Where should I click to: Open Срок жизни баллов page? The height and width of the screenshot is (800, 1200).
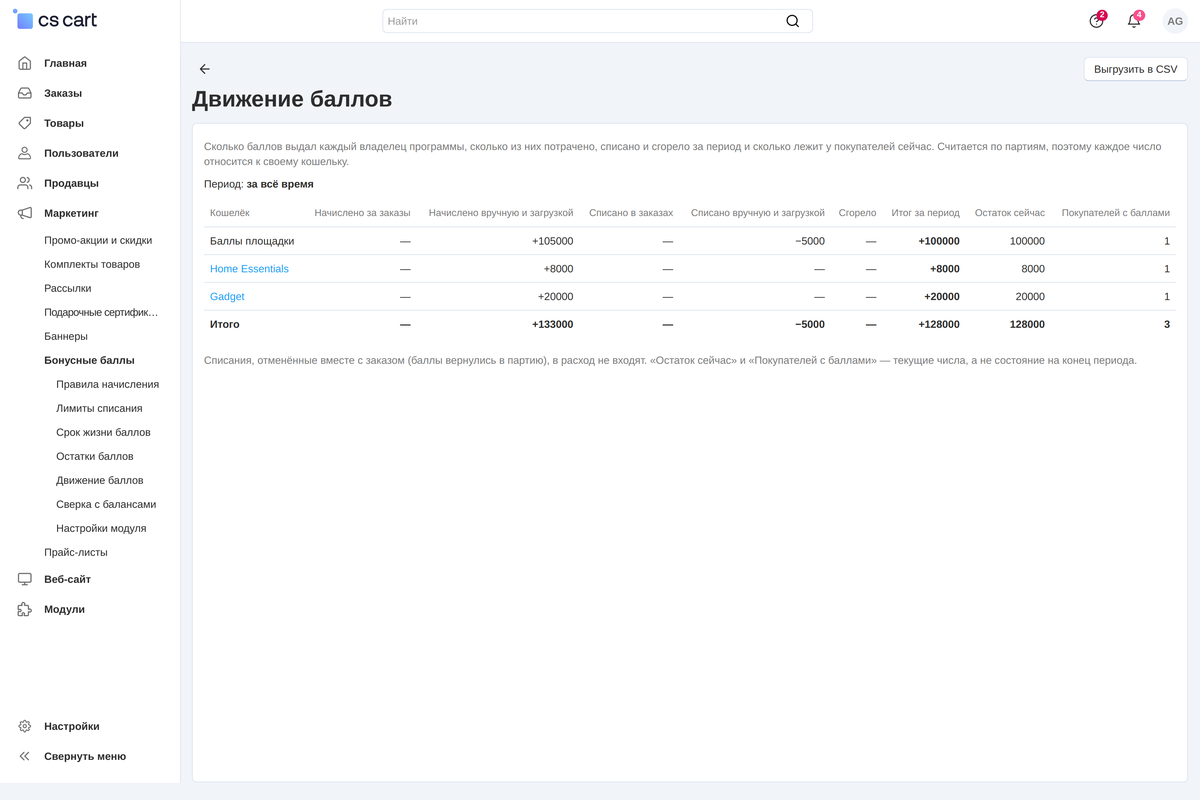[x=104, y=433]
